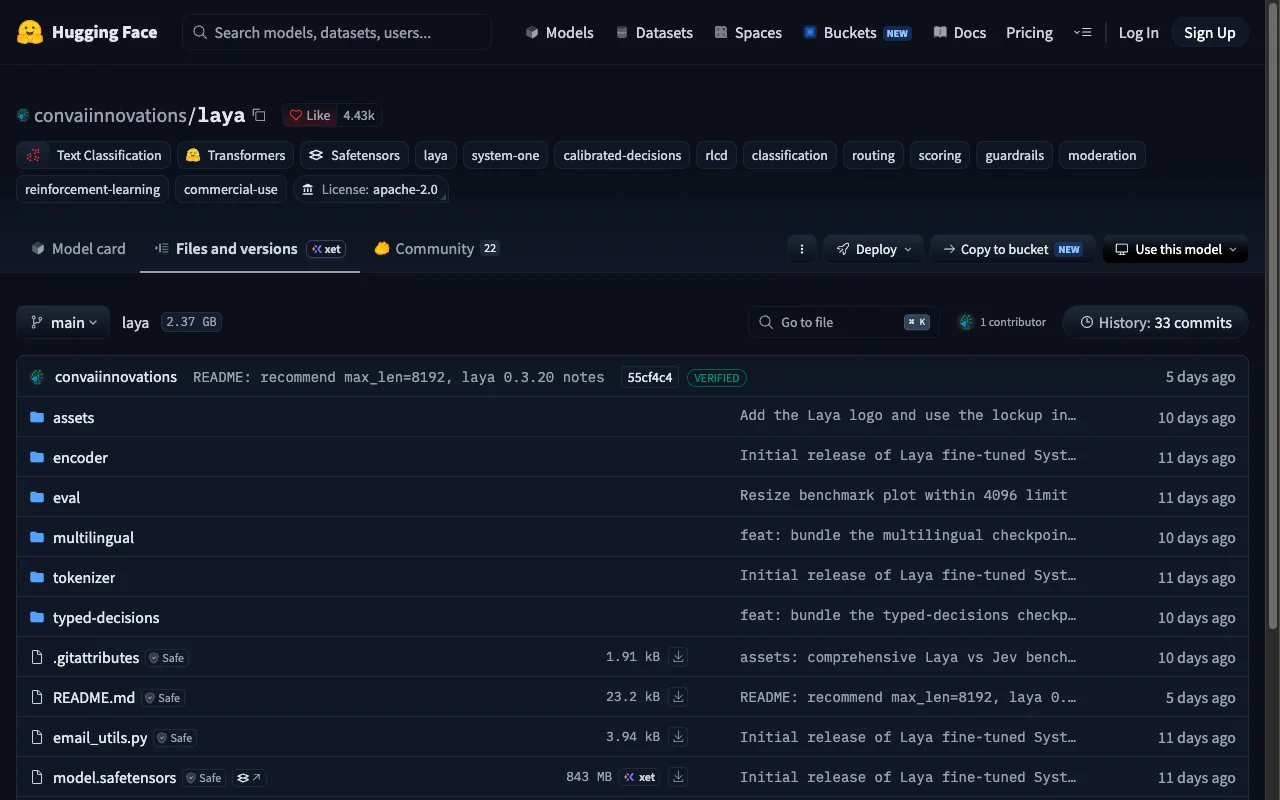Expand the Use this model dropdown

click(x=1175, y=249)
